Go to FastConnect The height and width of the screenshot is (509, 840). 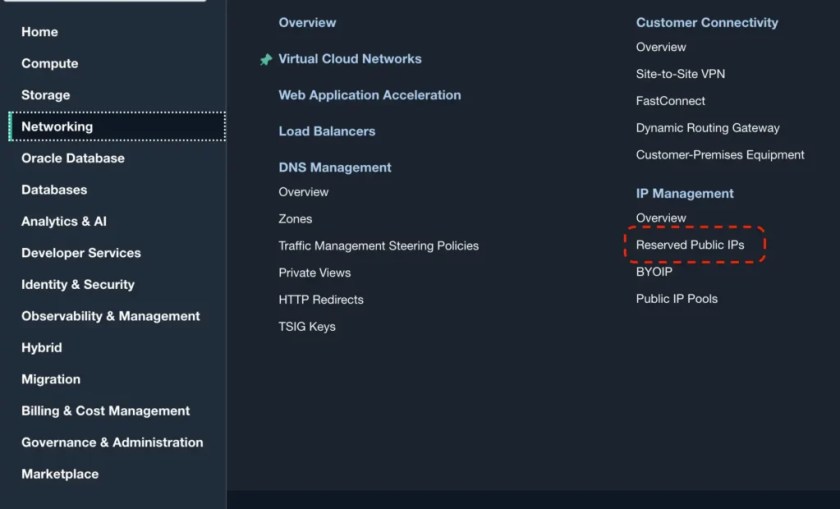(x=670, y=101)
